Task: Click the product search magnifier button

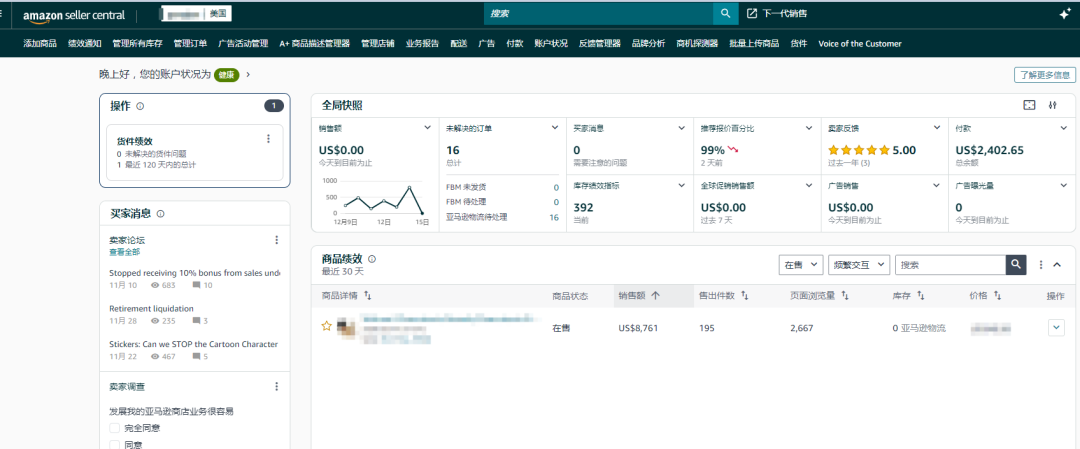Action: tap(1016, 264)
